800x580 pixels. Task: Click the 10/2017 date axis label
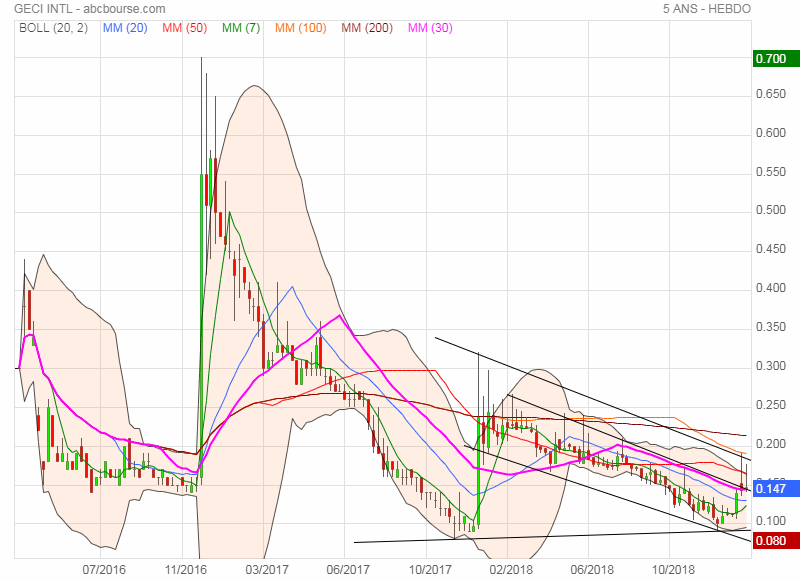(430, 569)
